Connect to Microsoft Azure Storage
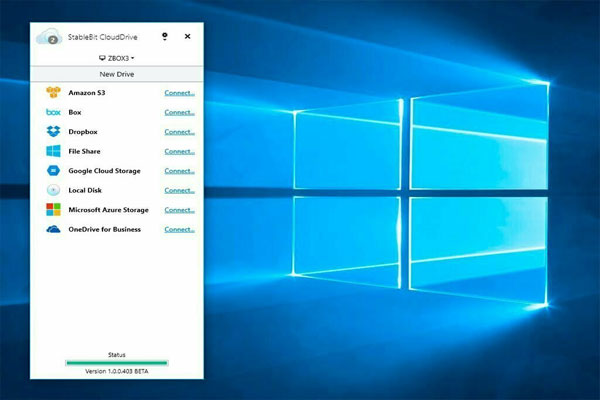The height and width of the screenshot is (400, 600). [179, 210]
